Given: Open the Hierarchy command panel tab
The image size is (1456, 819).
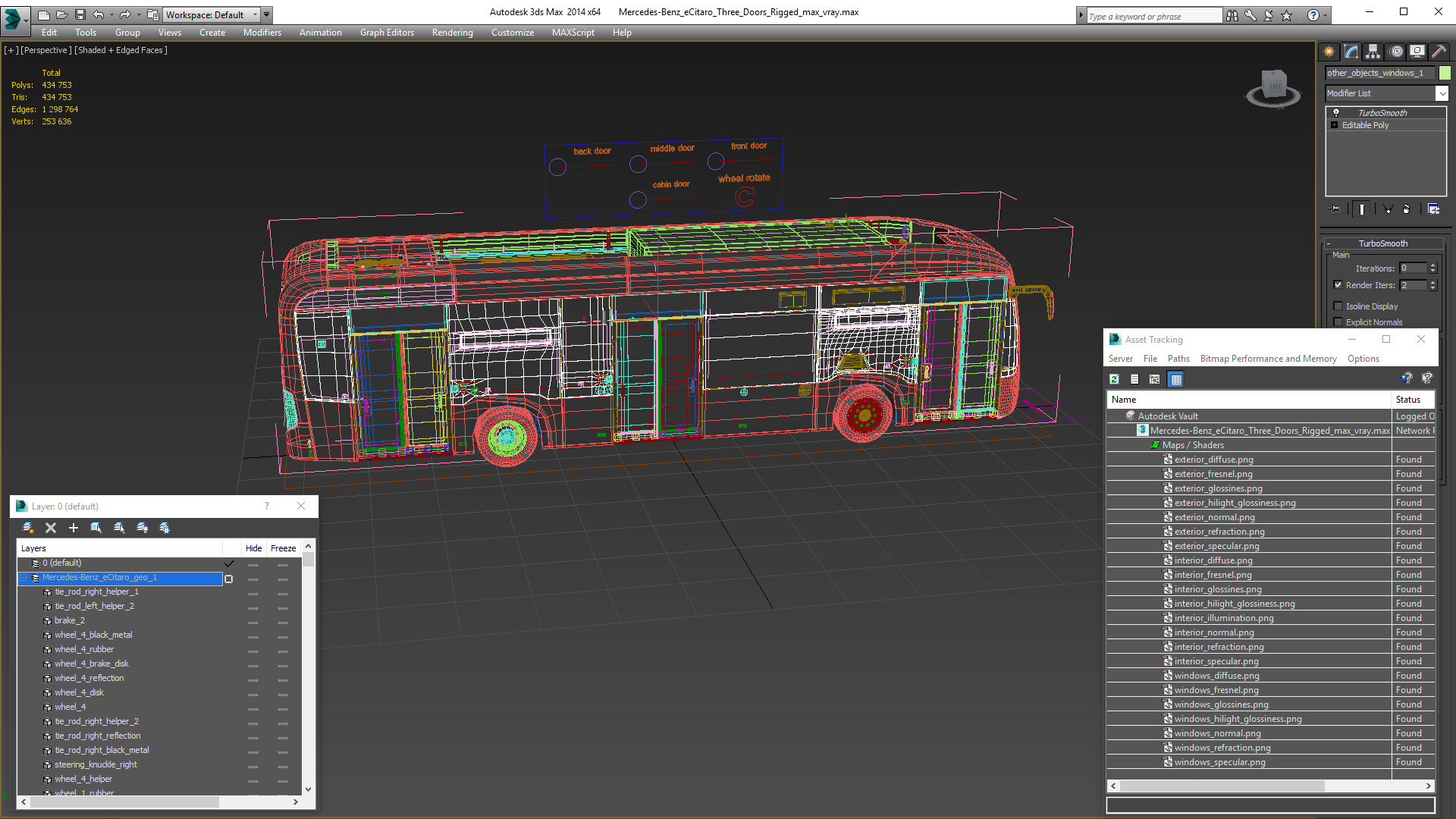Looking at the screenshot, I should (1373, 52).
